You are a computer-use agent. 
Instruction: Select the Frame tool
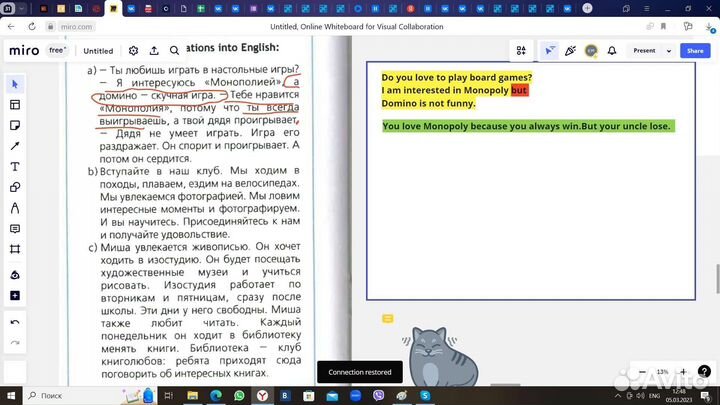pyautogui.click(x=15, y=249)
